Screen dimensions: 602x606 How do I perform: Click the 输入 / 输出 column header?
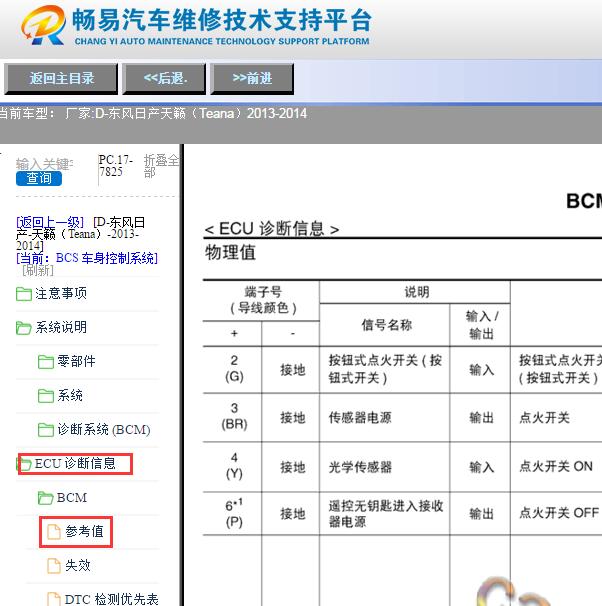481,325
